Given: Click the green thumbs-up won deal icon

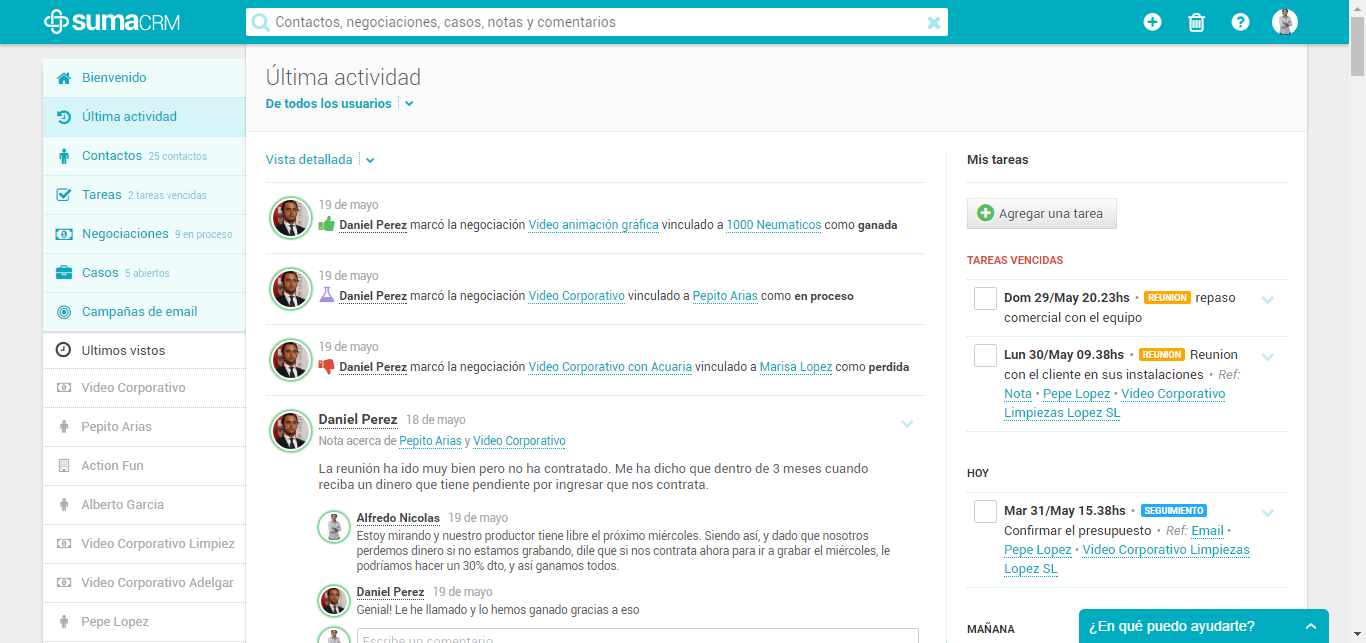Looking at the screenshot, I should 326,224.
